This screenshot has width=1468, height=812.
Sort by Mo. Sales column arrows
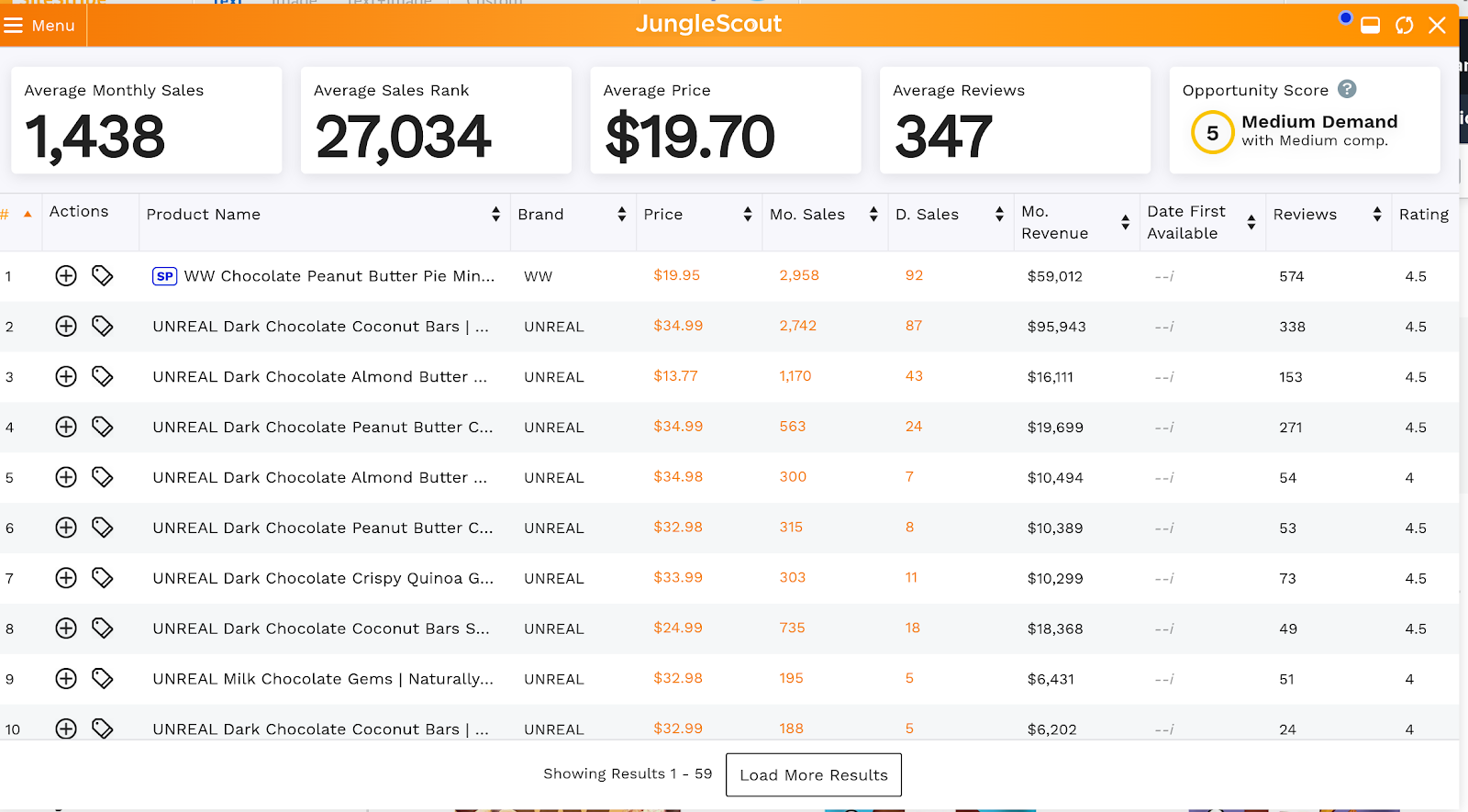point(873,215)
